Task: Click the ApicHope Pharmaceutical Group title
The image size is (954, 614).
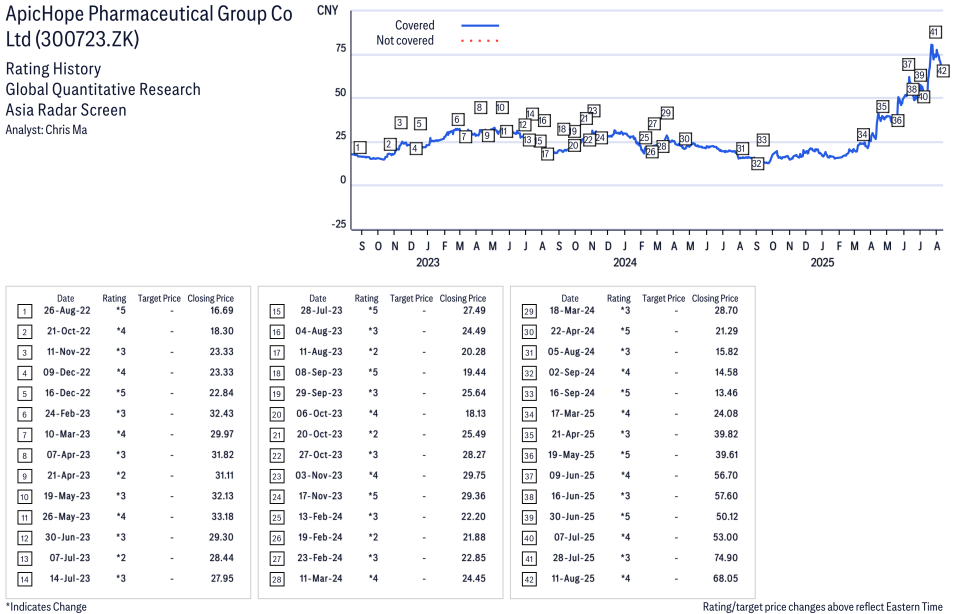Action: (x=149, y=26)
